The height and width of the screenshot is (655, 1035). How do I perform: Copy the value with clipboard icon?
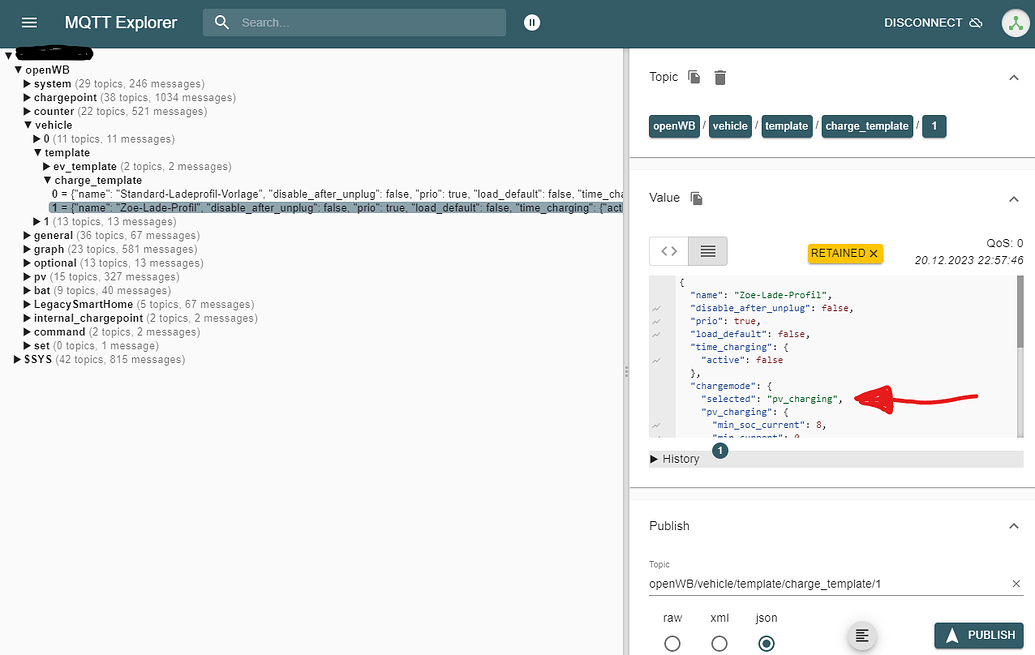point(696,198)
